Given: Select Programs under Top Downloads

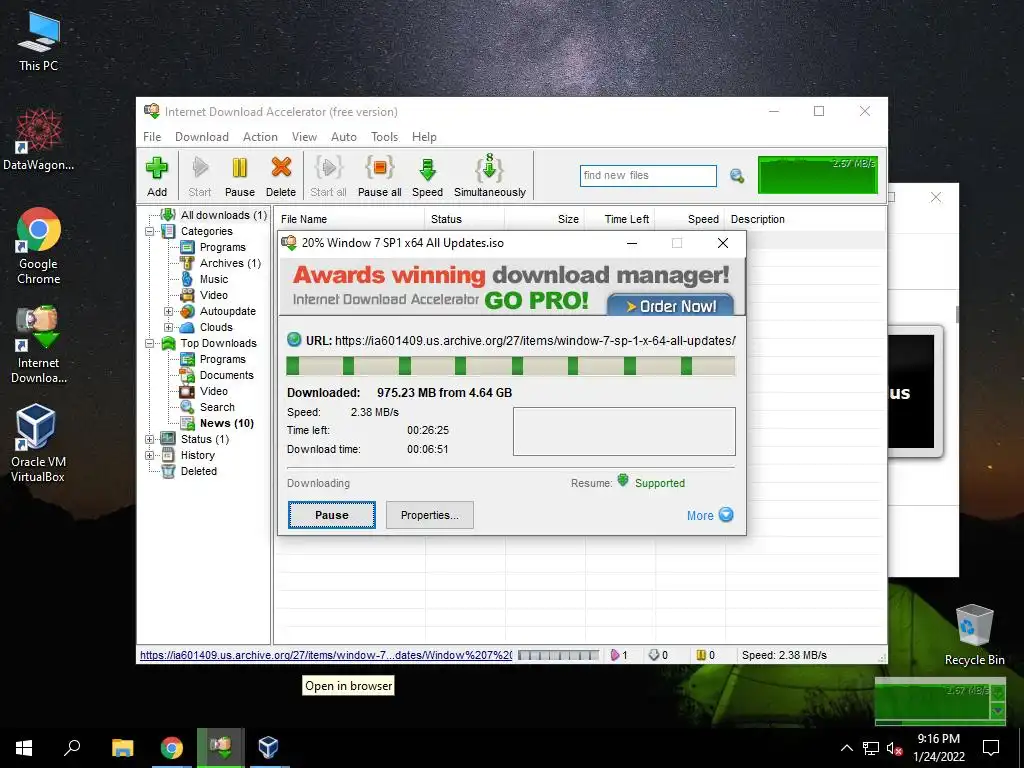Looking at the screenshot, I should click(223, 359).
